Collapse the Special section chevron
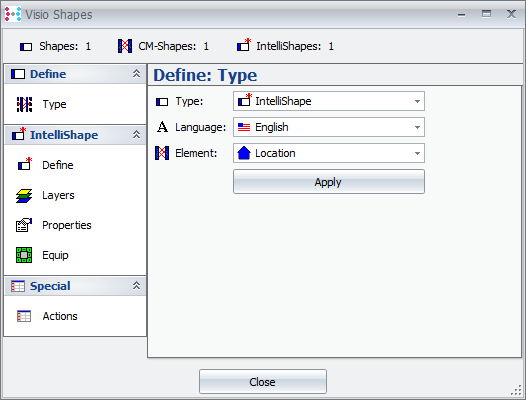 tap(136, 286)
